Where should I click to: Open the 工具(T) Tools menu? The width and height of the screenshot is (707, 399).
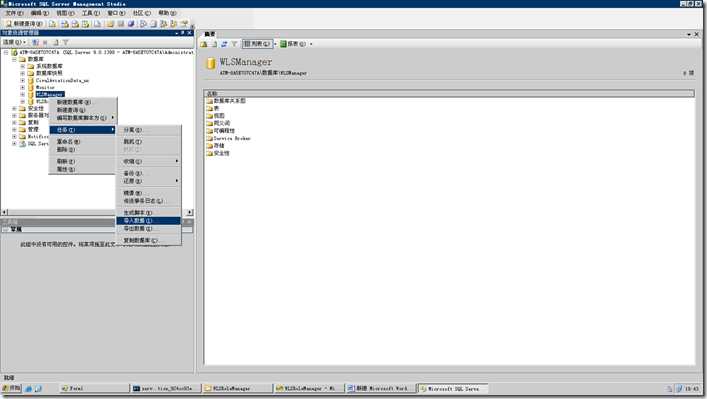pos(91,13)
